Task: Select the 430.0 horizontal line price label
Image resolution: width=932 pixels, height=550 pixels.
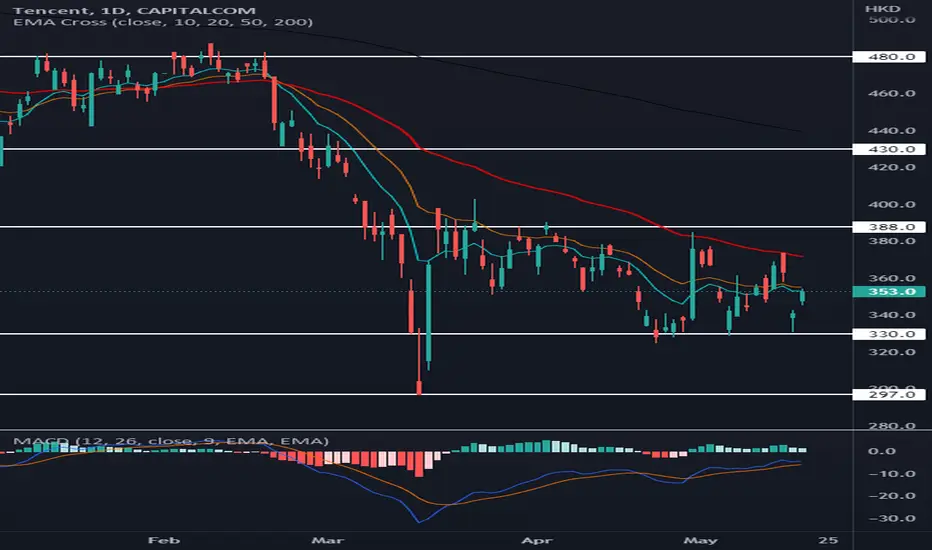Action: pos(889,149)
